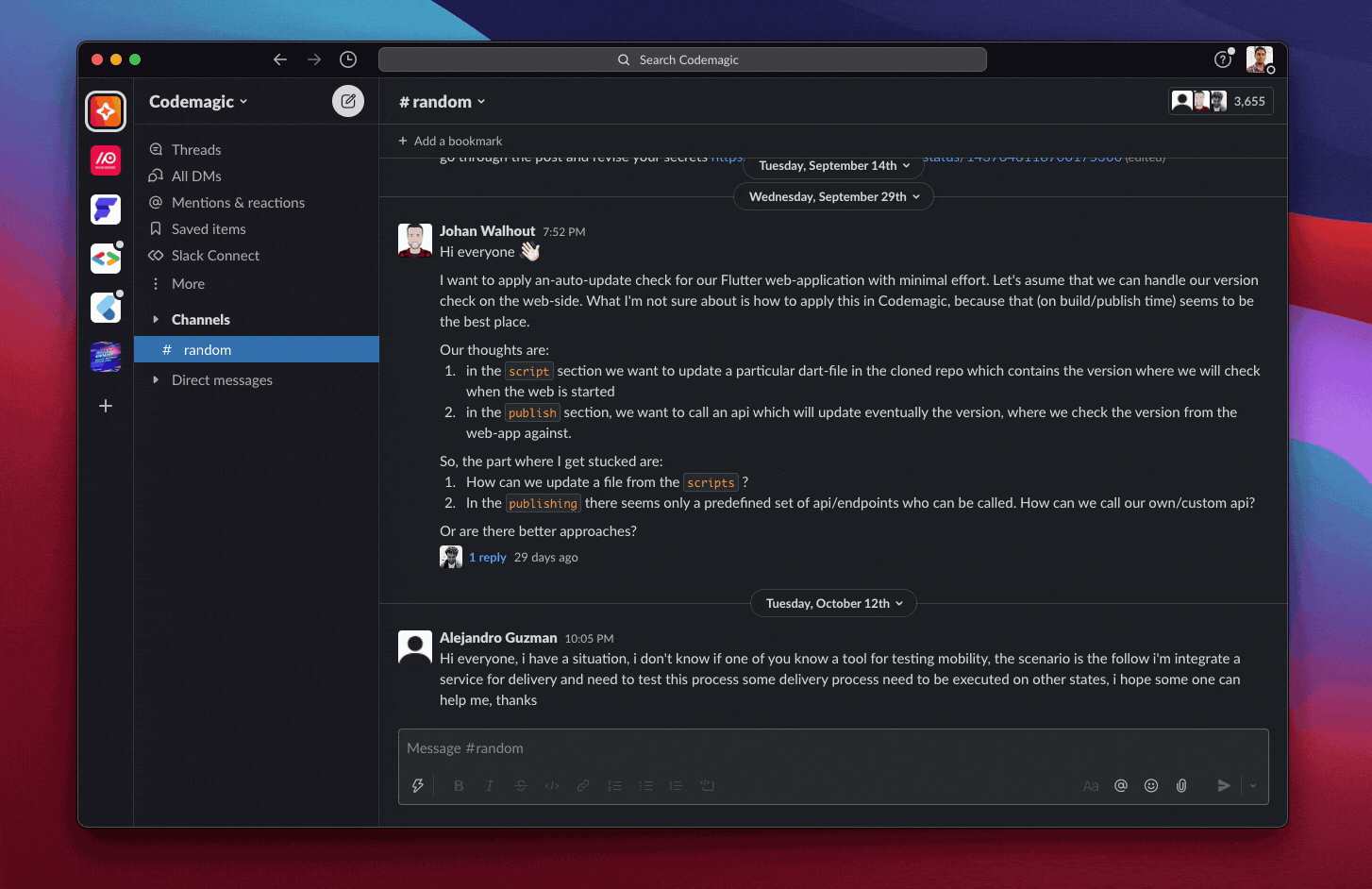Open Alejandro Guzman's profile name
This screenshot has height=889, width=1372.
point(498,638)
